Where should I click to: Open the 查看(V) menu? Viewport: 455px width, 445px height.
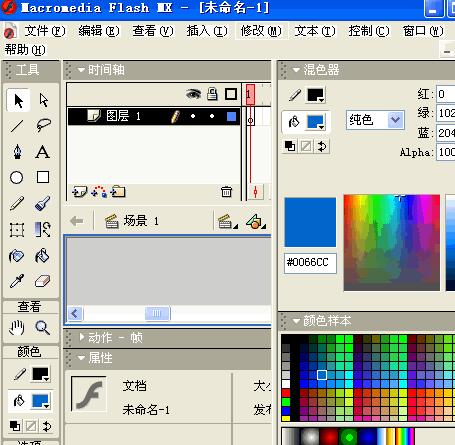coord(153,31)
